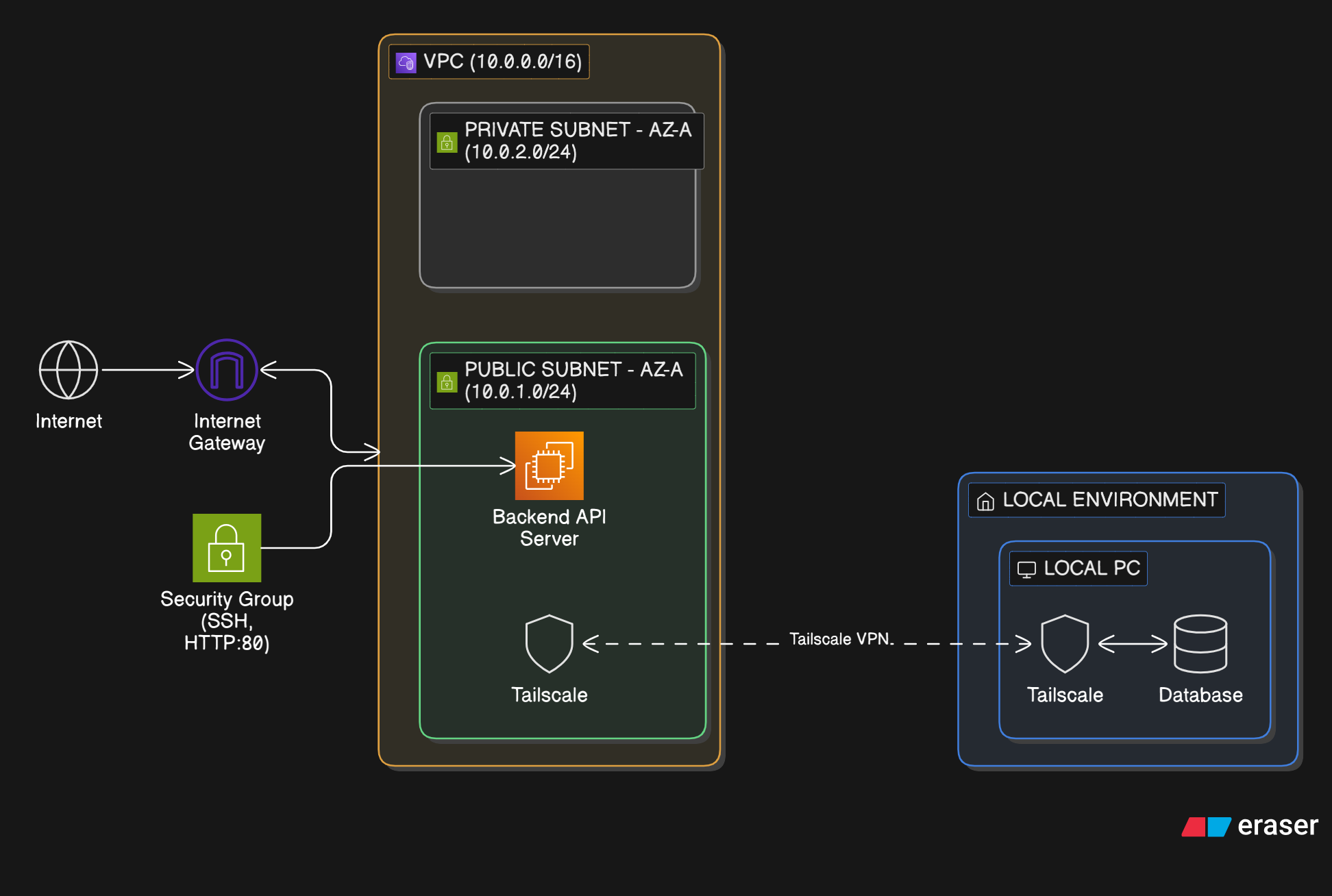The height and width of the screenshot is (896, 1332).
Task: Click the Internet globe icon
Action: (x=69, y=370)
